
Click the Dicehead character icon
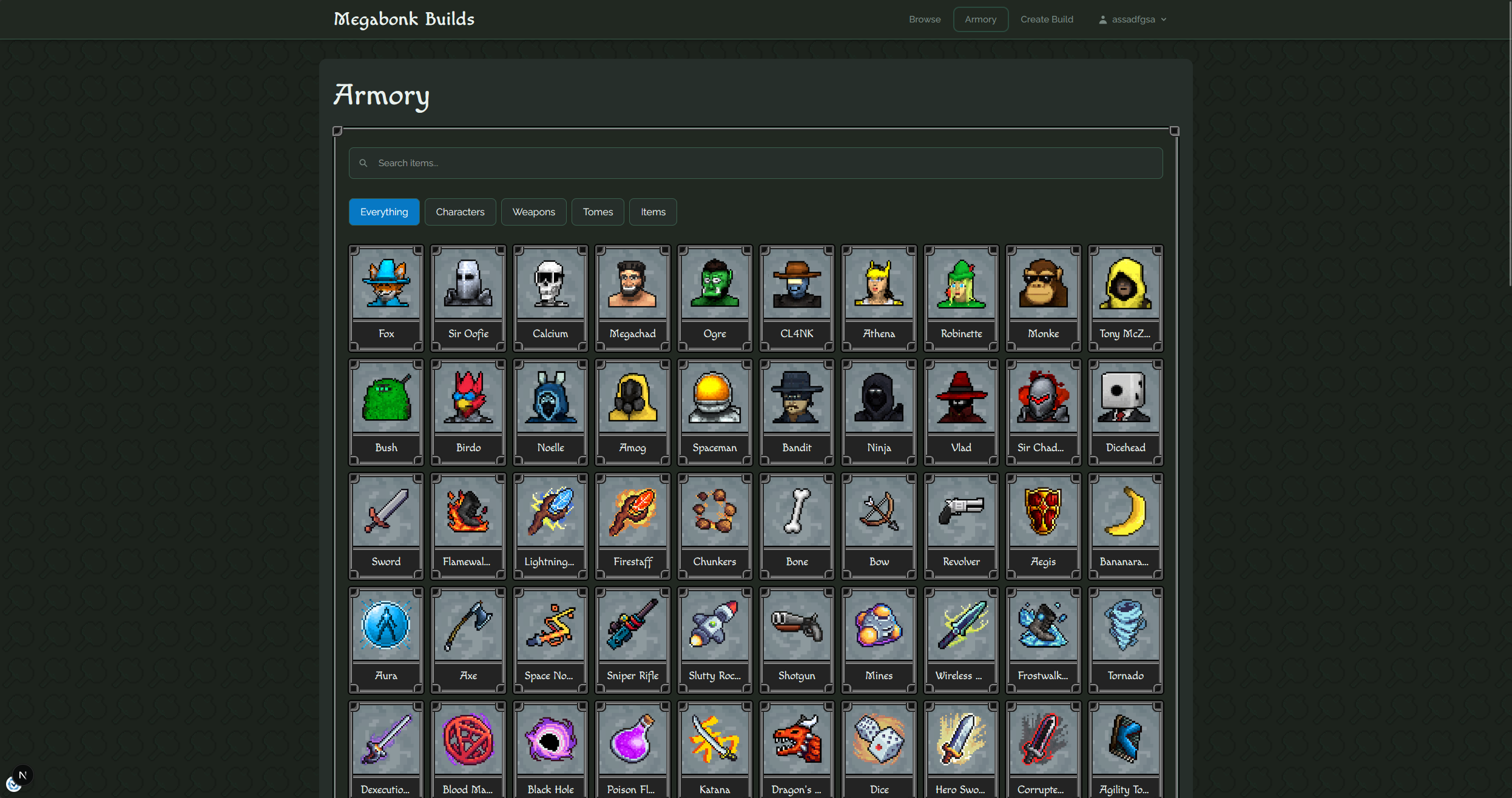click(x=1126, y=398)
